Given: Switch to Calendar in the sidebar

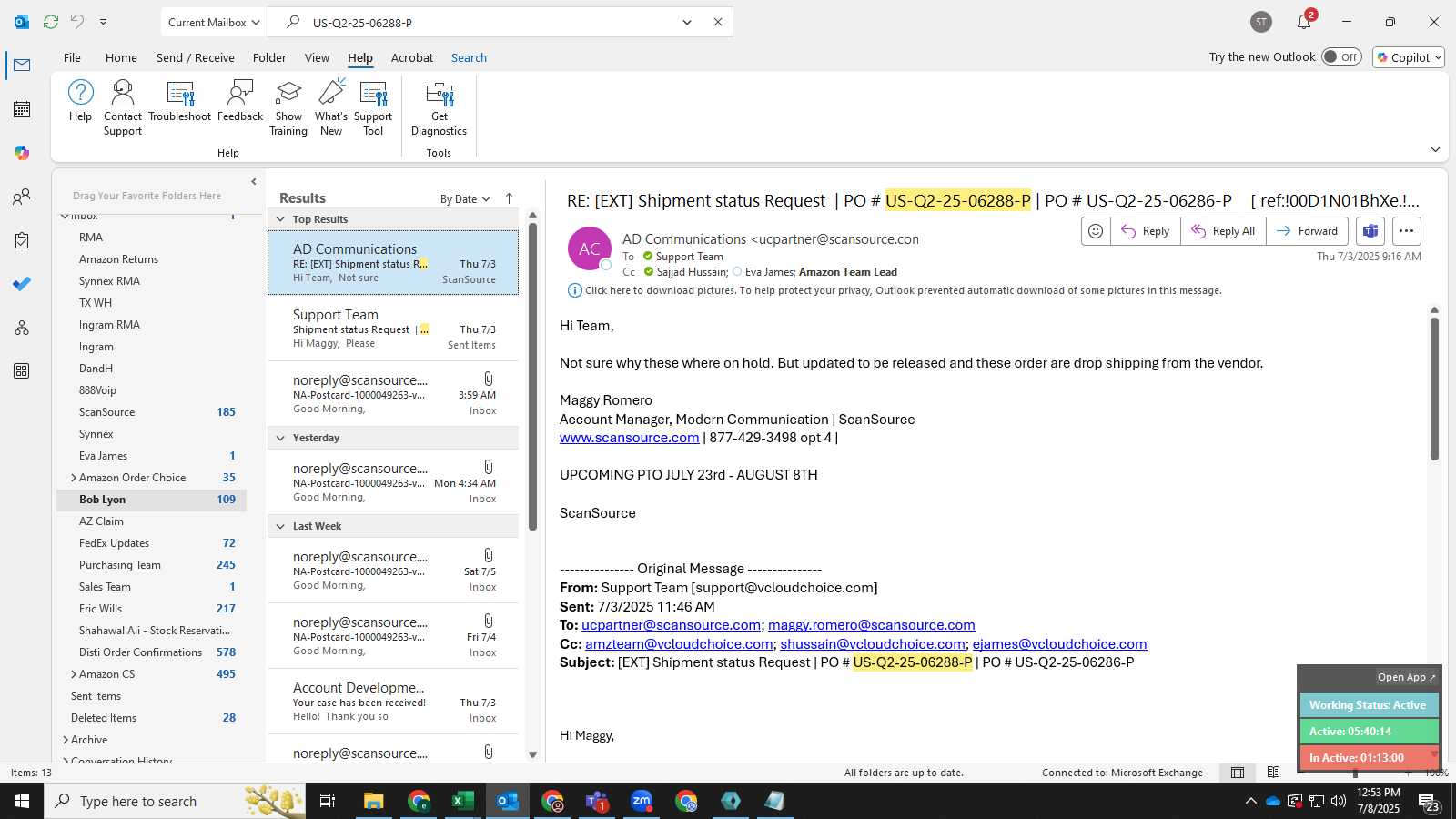Looking at the screenshot, I should click(x=22, y=109).
